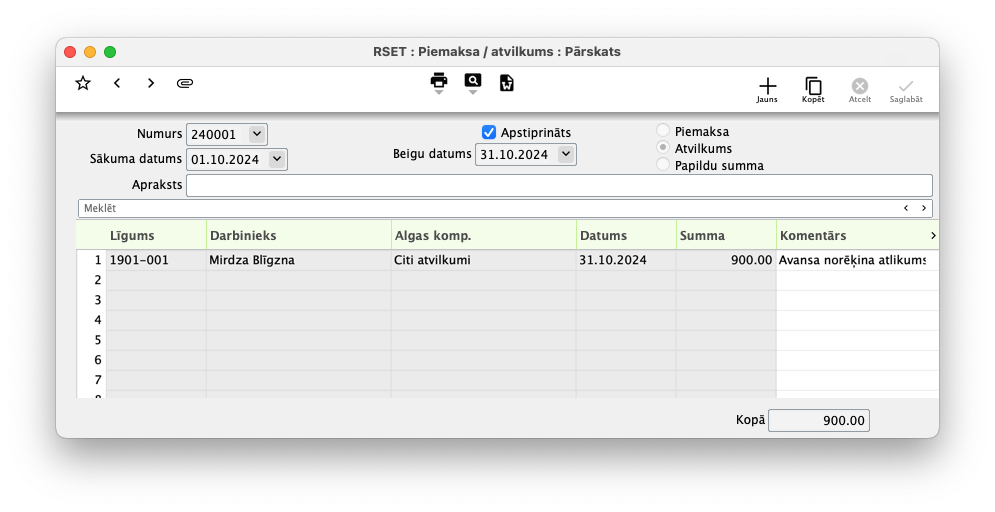The height and width of the screenshot is (512, 995).
Task: Click into the Apraksts field
Action: (x=559, y=185)
